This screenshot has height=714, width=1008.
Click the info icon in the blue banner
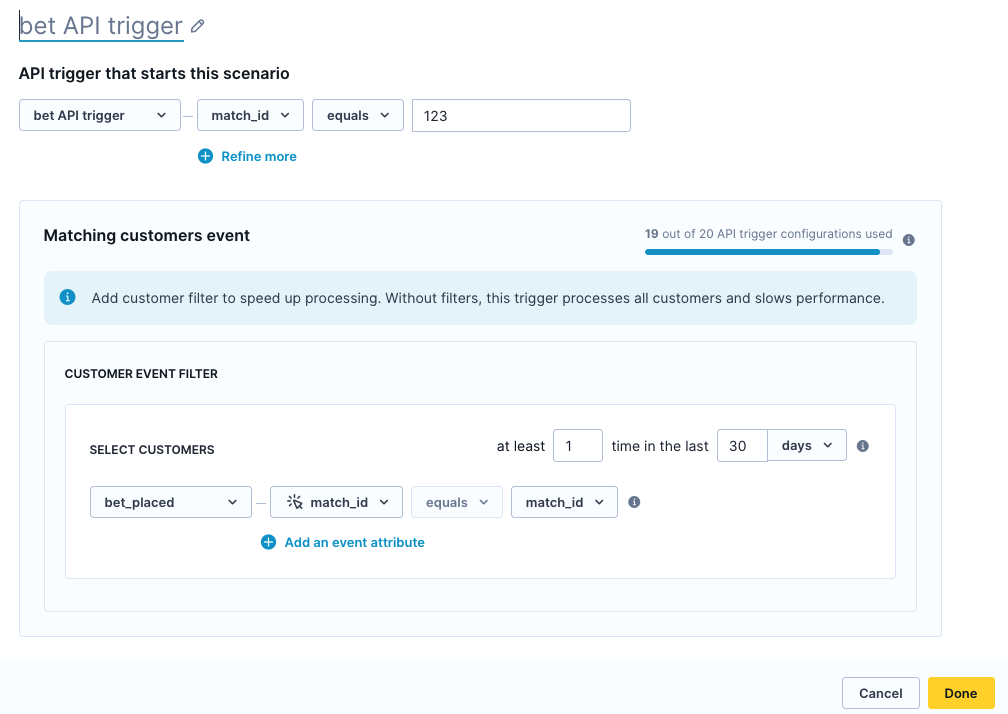(x=67, y=297)
